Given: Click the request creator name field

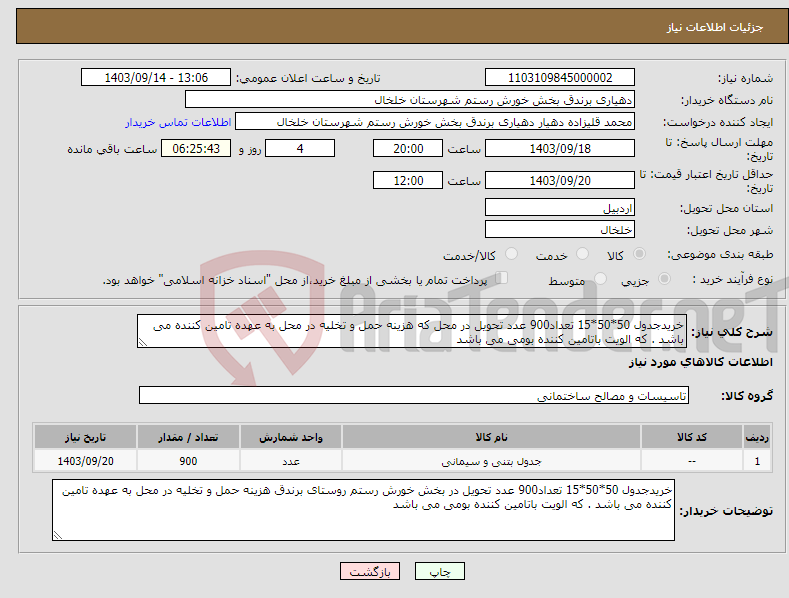Looking at the screenshot, I should coord(435,122).
